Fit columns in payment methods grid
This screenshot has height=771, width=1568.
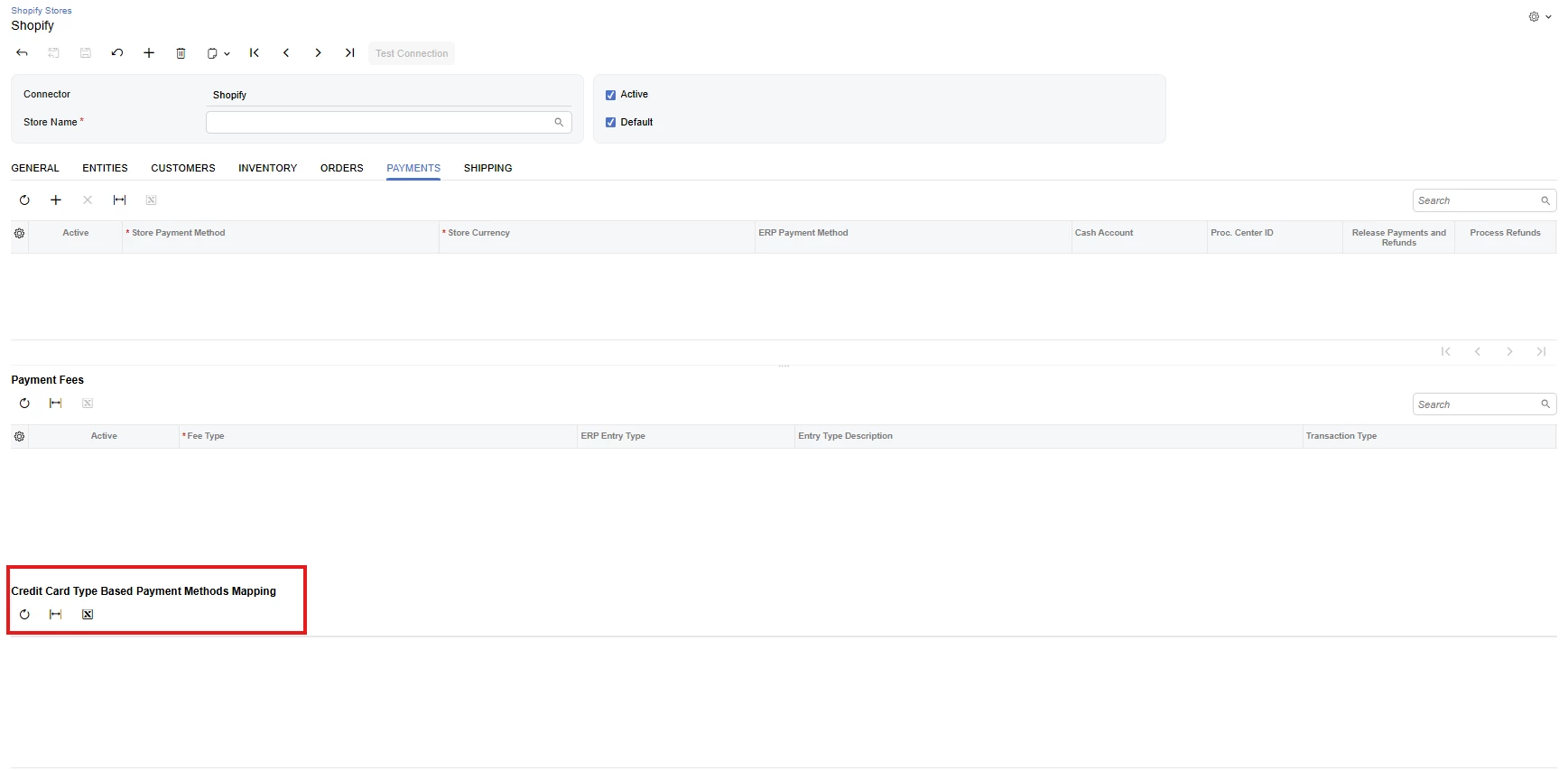[x=119, y=200]
